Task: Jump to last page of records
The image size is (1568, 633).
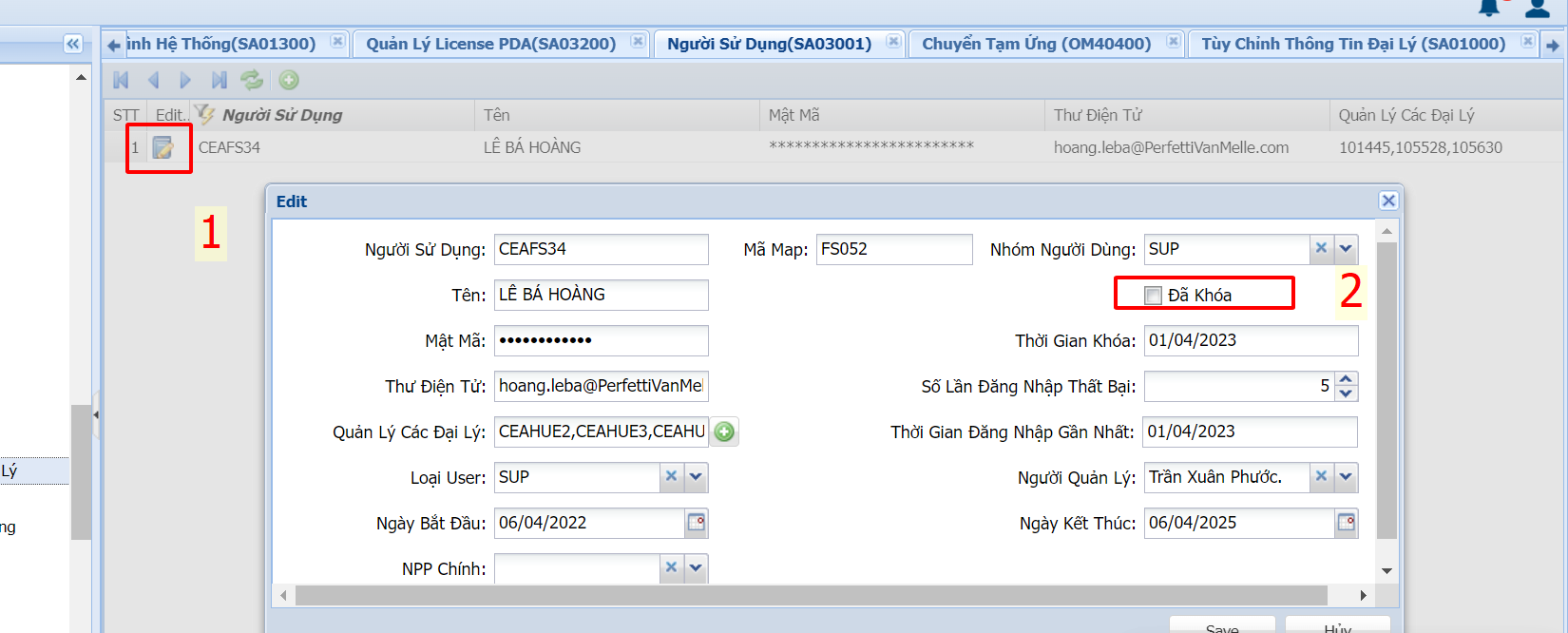Action: click(219, 81)
